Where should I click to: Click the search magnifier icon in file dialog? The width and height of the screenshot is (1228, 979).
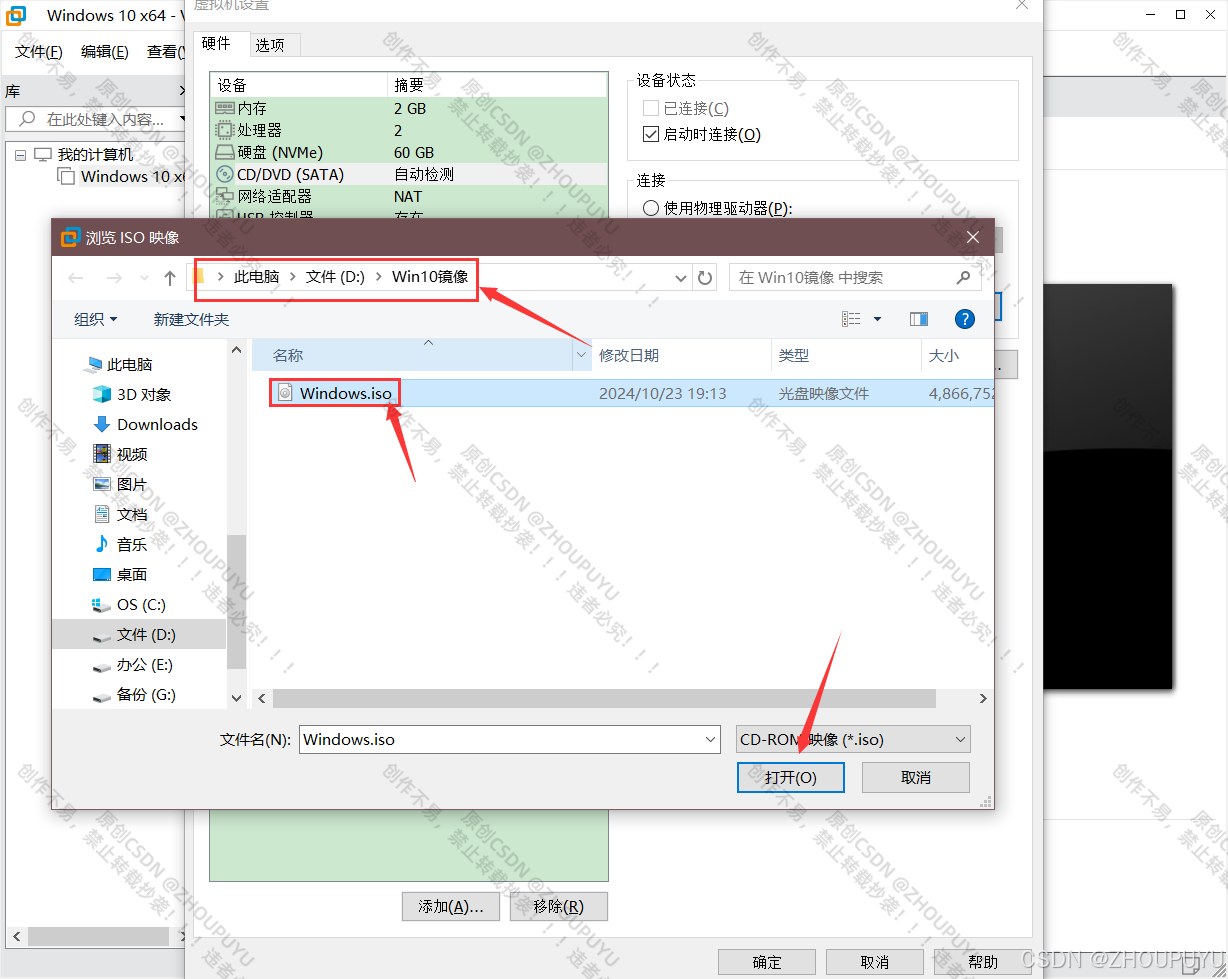coord(964,277)
